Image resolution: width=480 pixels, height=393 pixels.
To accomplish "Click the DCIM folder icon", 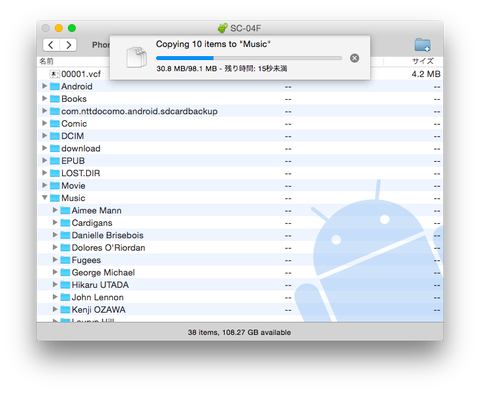I will [55, 136].
